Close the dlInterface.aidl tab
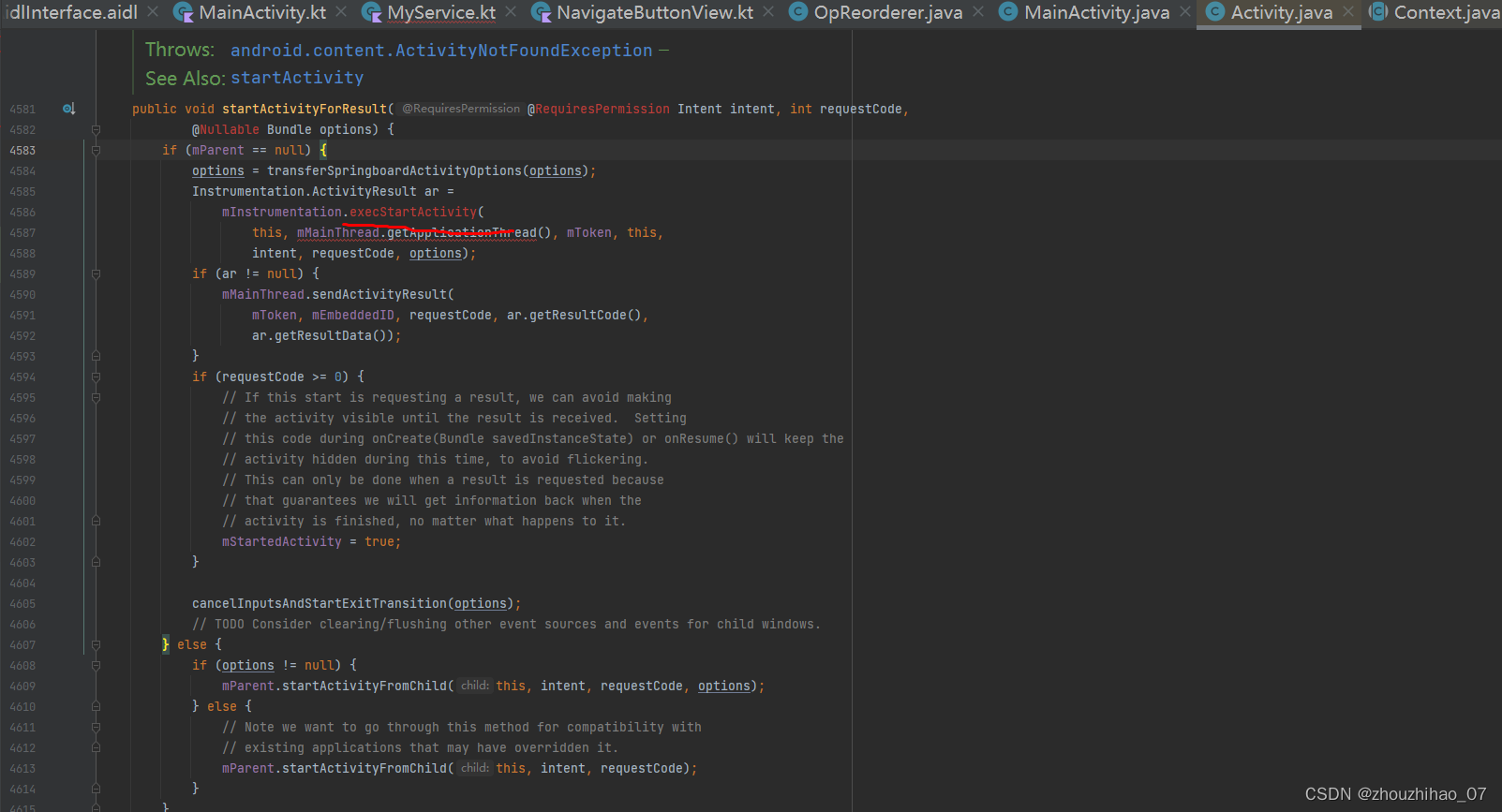Viewport: 1502px width, 812px height. click(x=153, y=12)
